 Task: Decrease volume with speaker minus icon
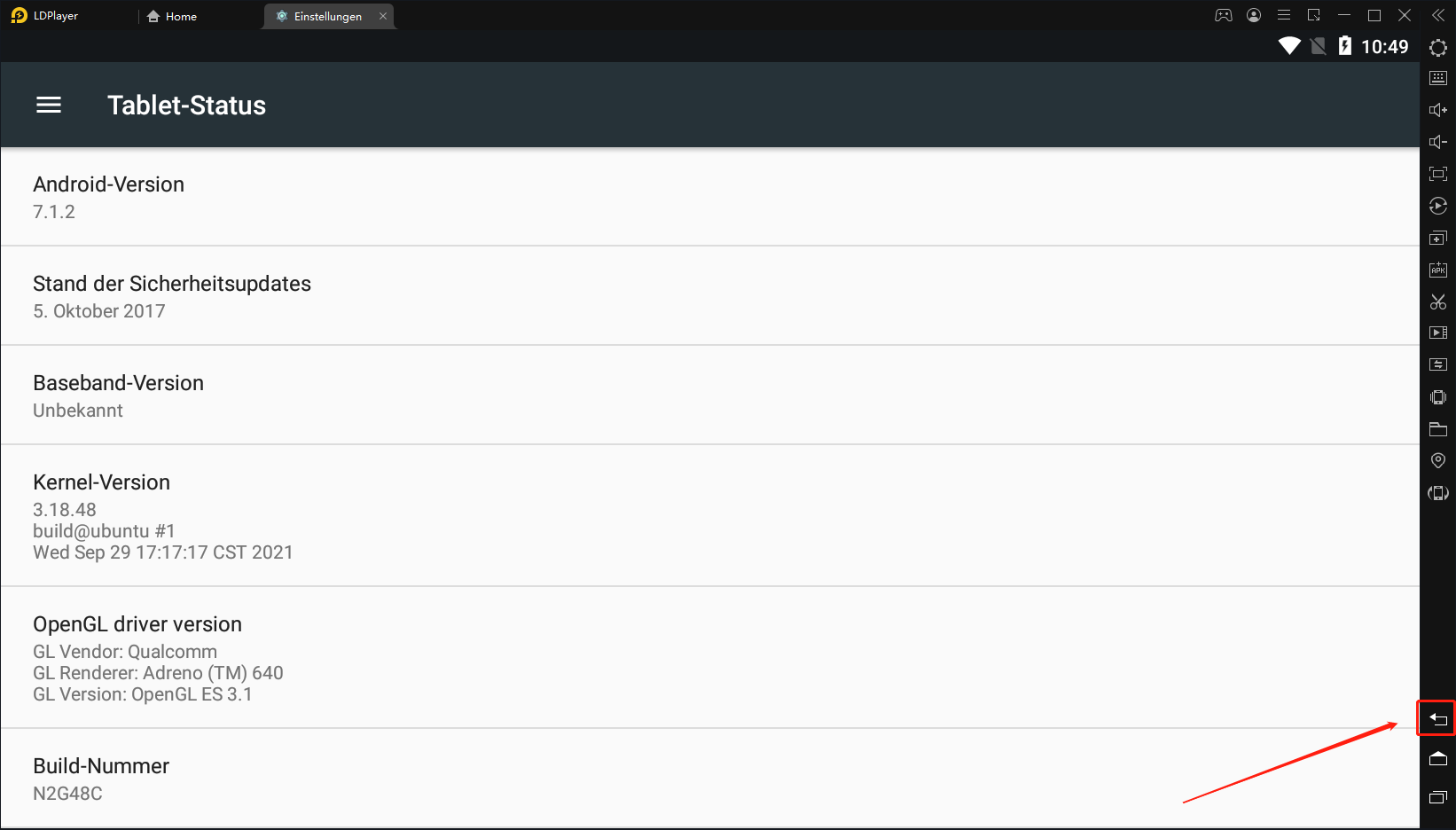coord(1438,142)
